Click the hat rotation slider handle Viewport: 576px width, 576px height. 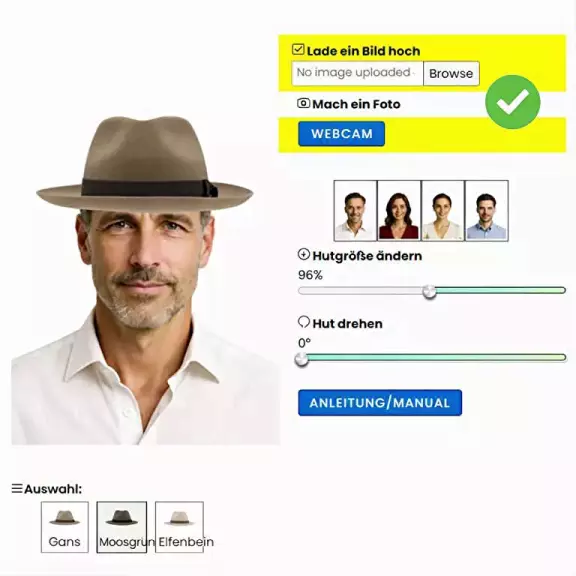[302, 359]
